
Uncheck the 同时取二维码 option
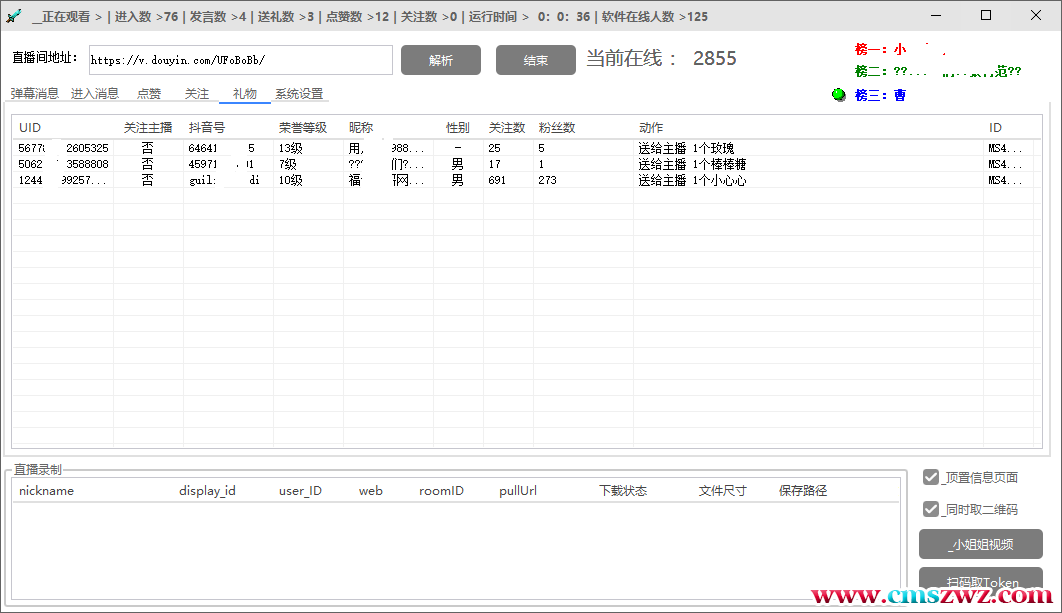[931, 509]
